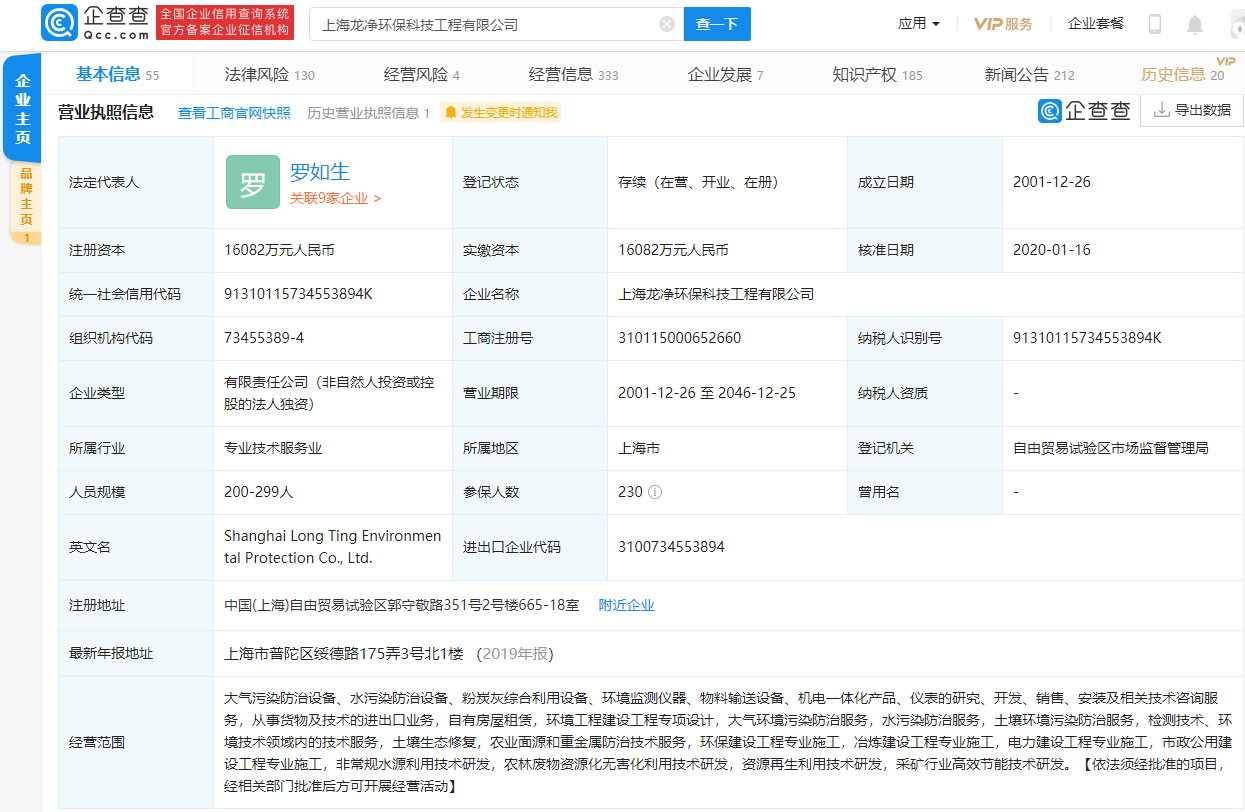
Task: Expand 关联9家企业 arrow link
Action: click(x=335, y=198)
